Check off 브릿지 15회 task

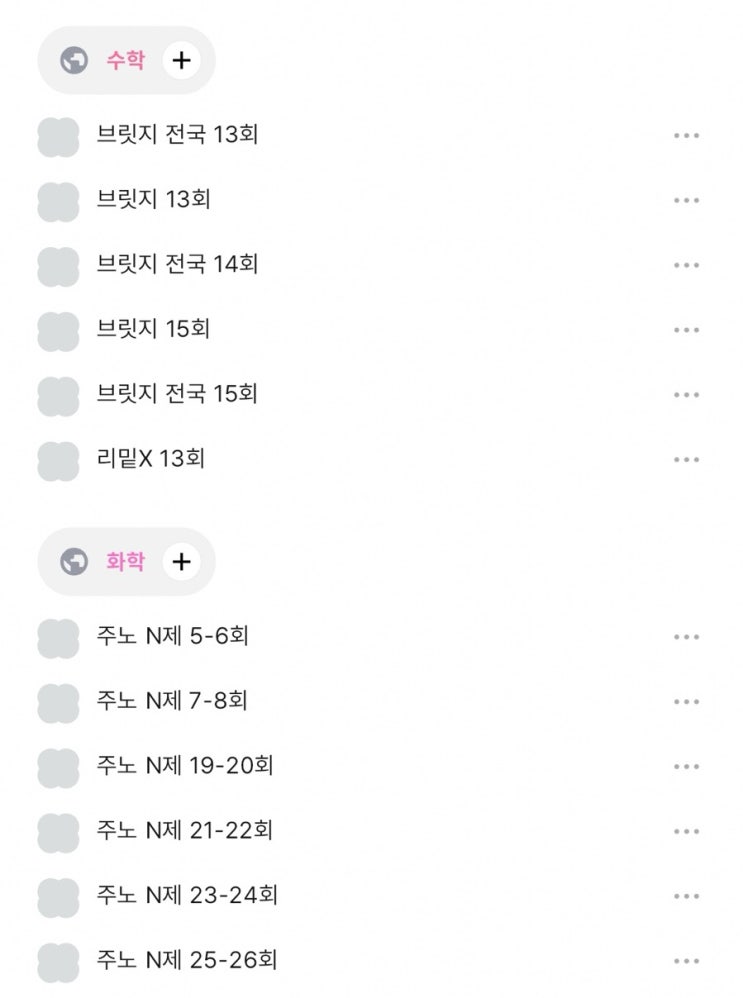pos(58,330)
